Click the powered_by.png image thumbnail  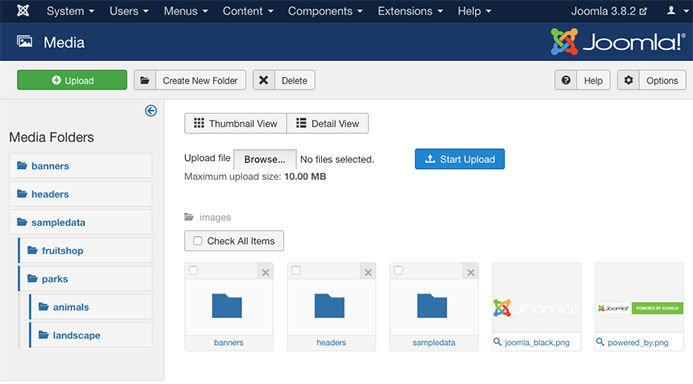pos(640,308)
